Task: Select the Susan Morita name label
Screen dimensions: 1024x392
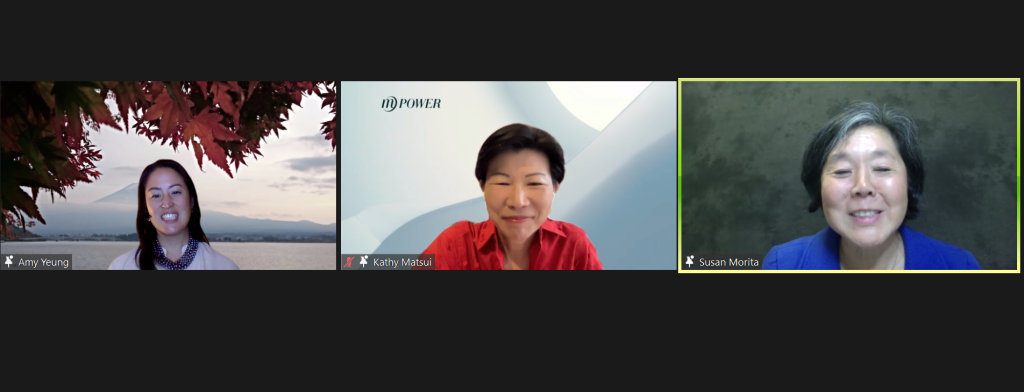Action: click(x=729, y=262)
